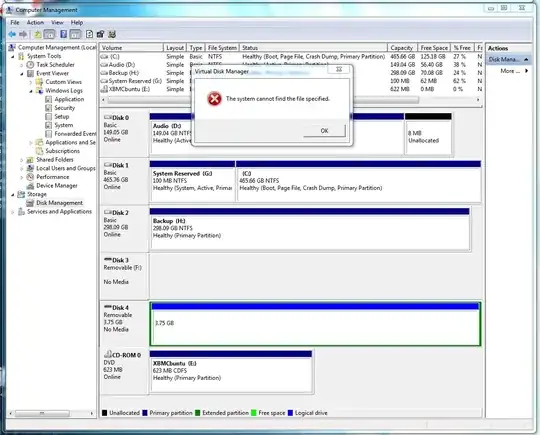Image resolution: width=540 pixels, height=435 pixels.
Task: Collapse the Disk Management actions header
Action: point(526,60)
